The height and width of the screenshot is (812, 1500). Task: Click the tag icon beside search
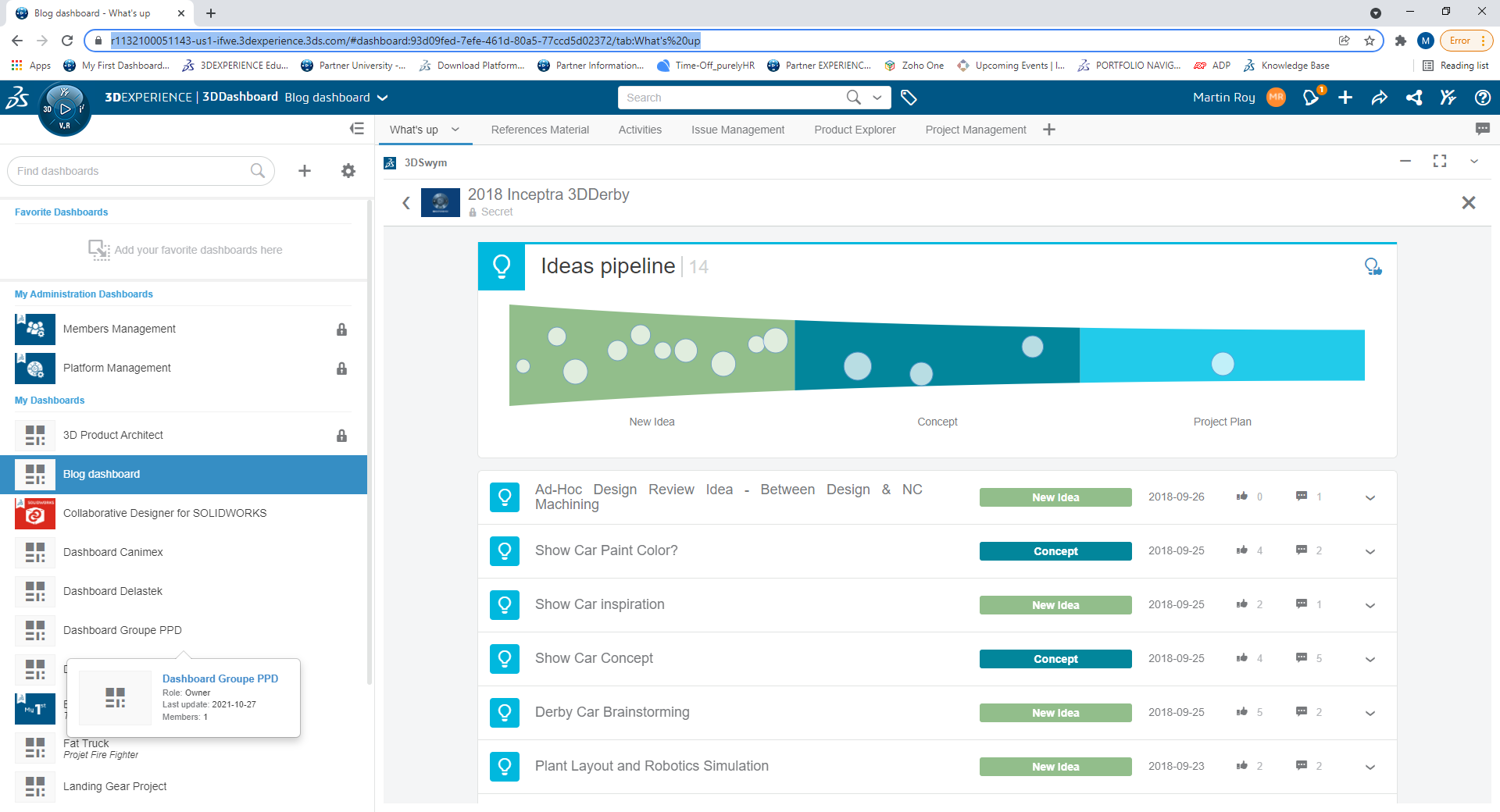click(x=908, y=98)
